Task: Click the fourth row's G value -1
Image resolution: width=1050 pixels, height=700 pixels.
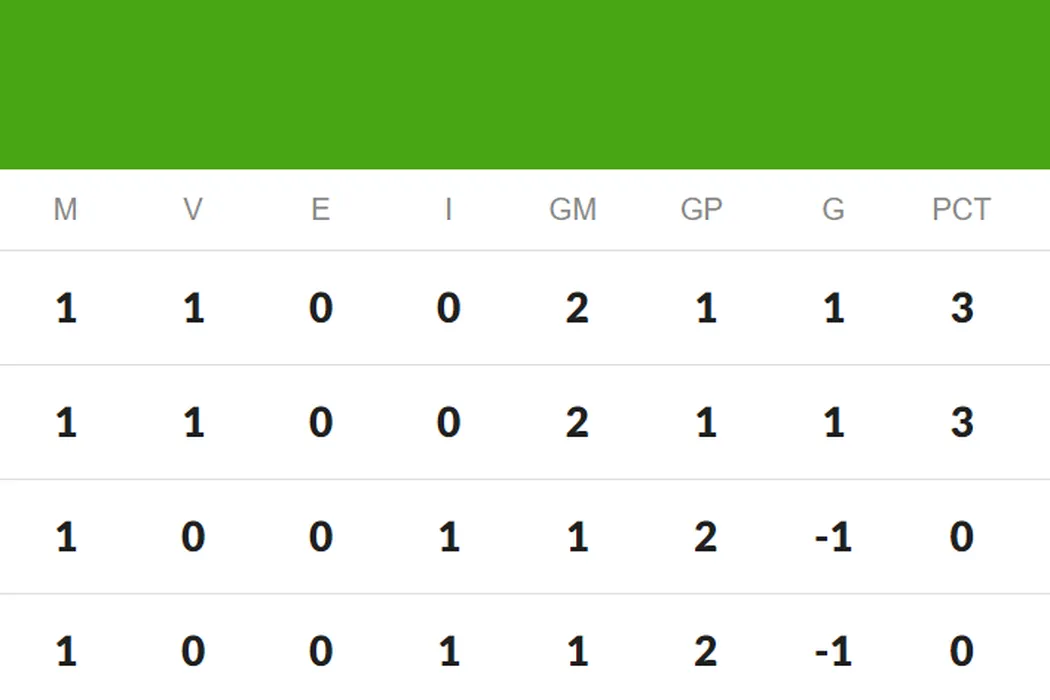Action: pos(832,652)
